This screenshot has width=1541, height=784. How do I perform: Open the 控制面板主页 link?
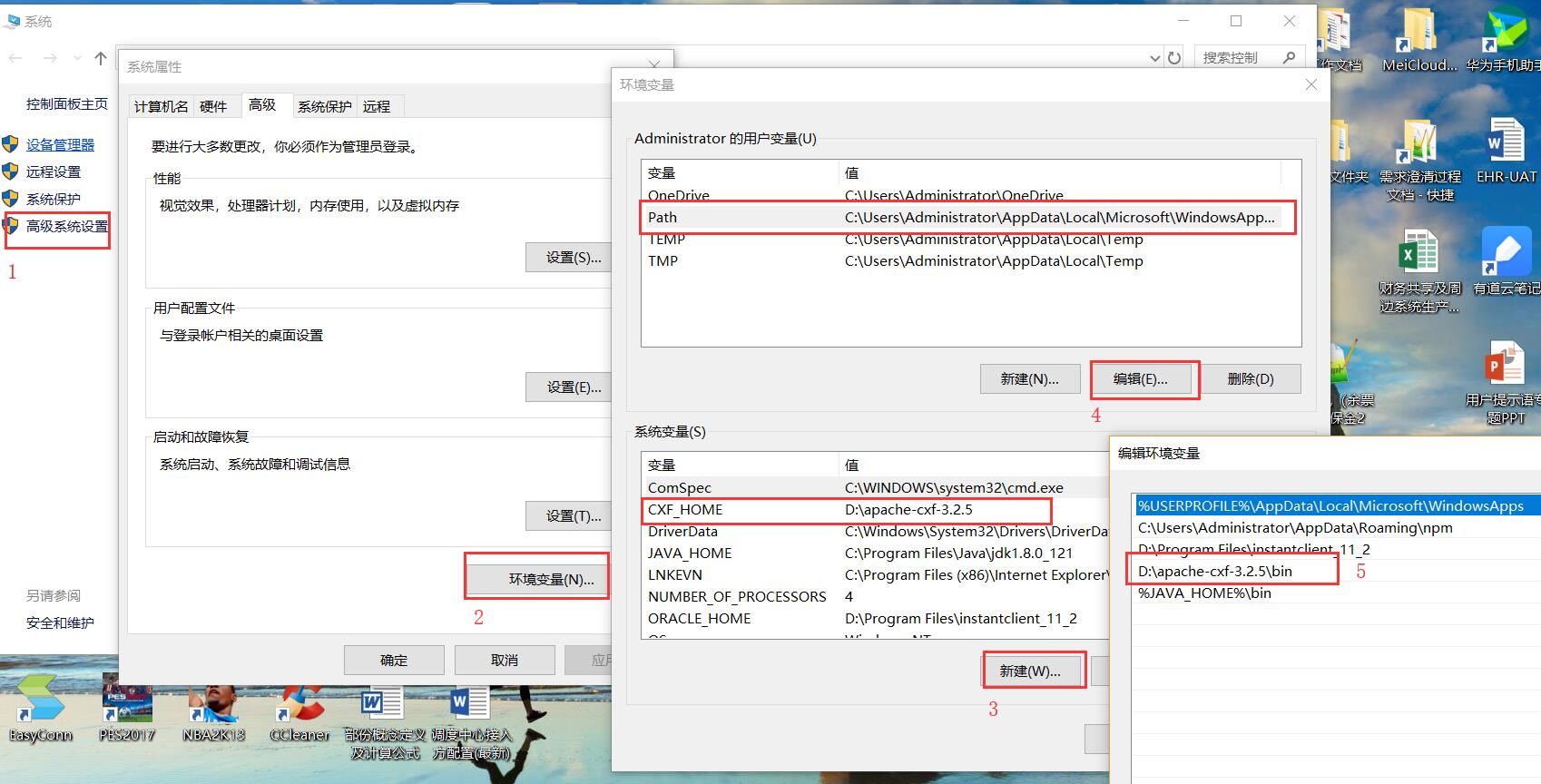pos(67,104)
